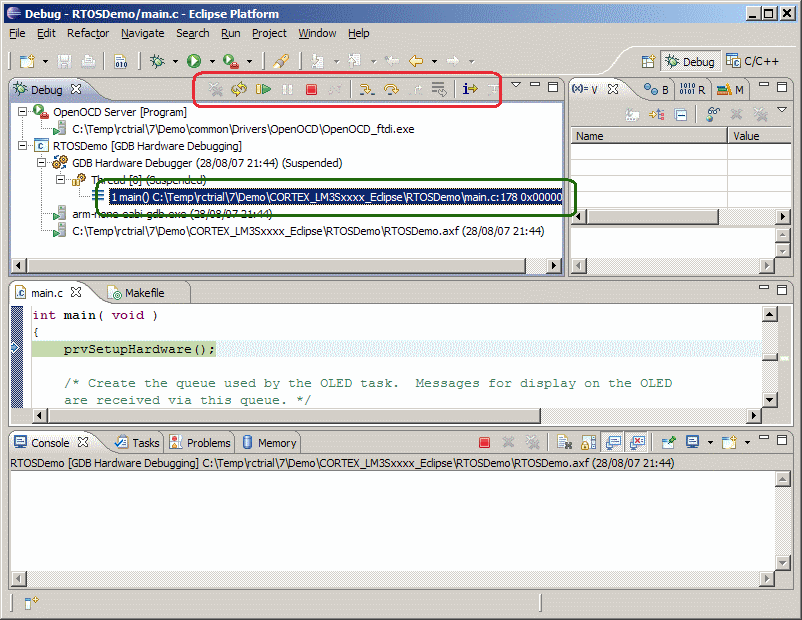Click the Drop to Frame icon
The image size is (802, 620).
tap(439, 90)
